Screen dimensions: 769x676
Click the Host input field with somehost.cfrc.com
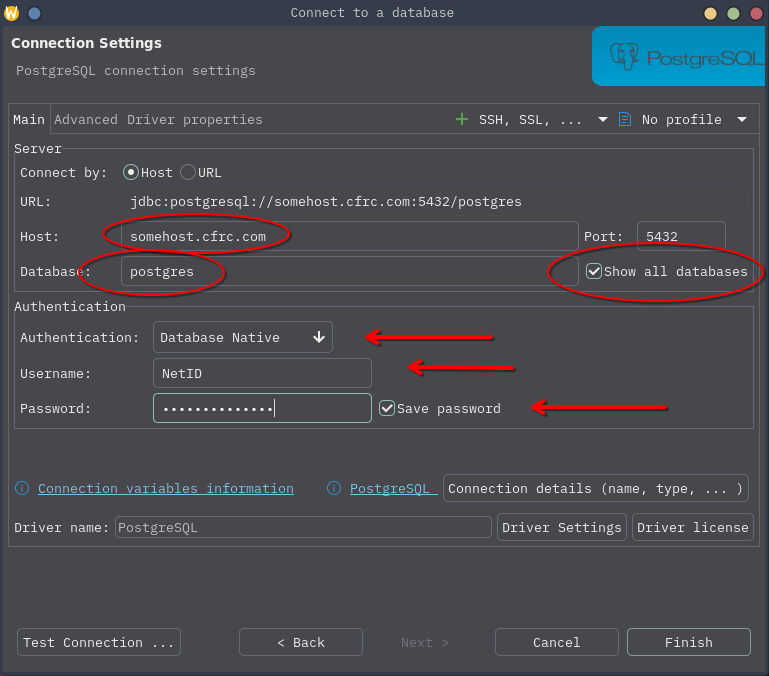click(350, 236)
